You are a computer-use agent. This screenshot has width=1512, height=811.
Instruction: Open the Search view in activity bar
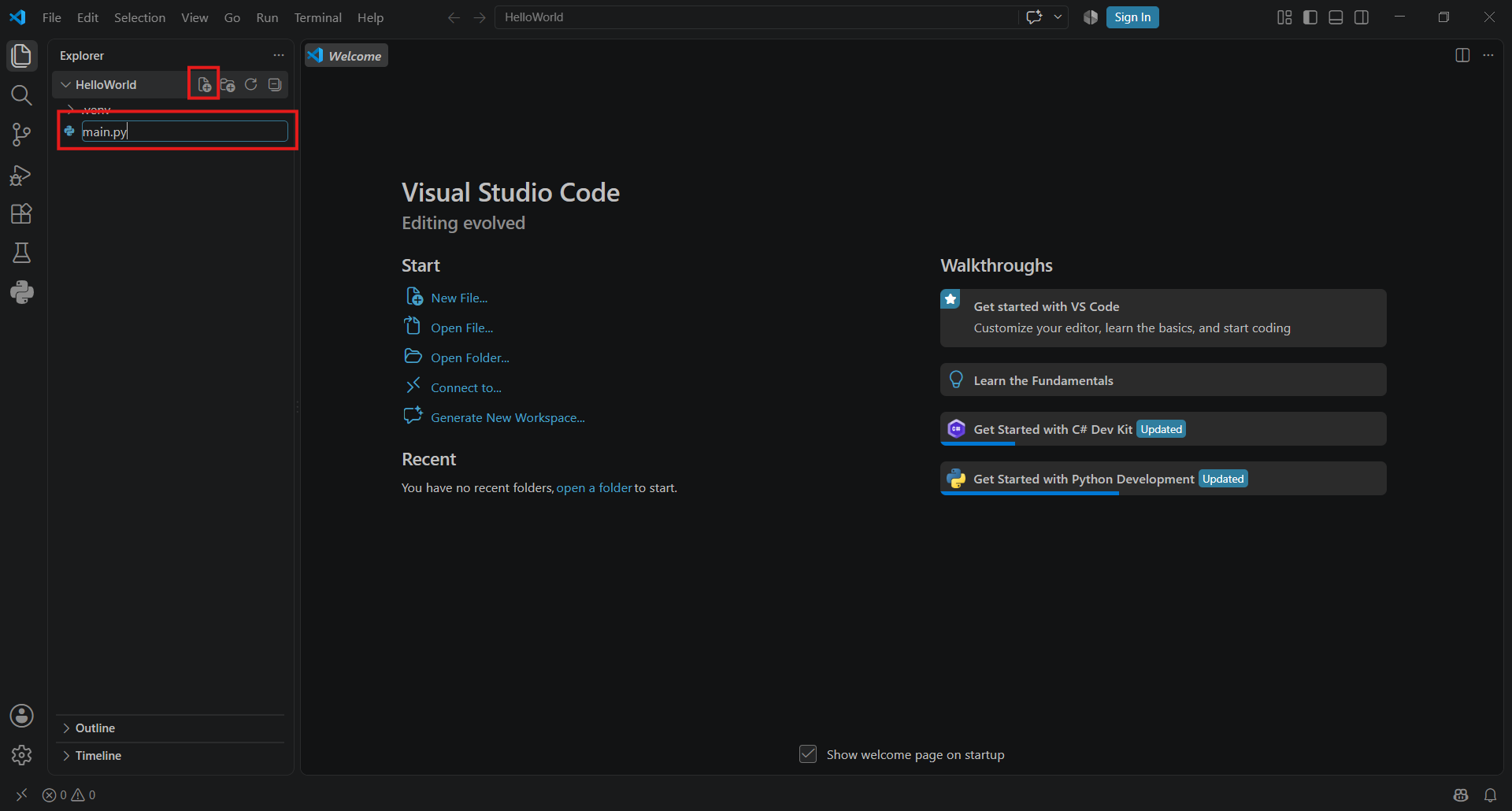[21, 95]
